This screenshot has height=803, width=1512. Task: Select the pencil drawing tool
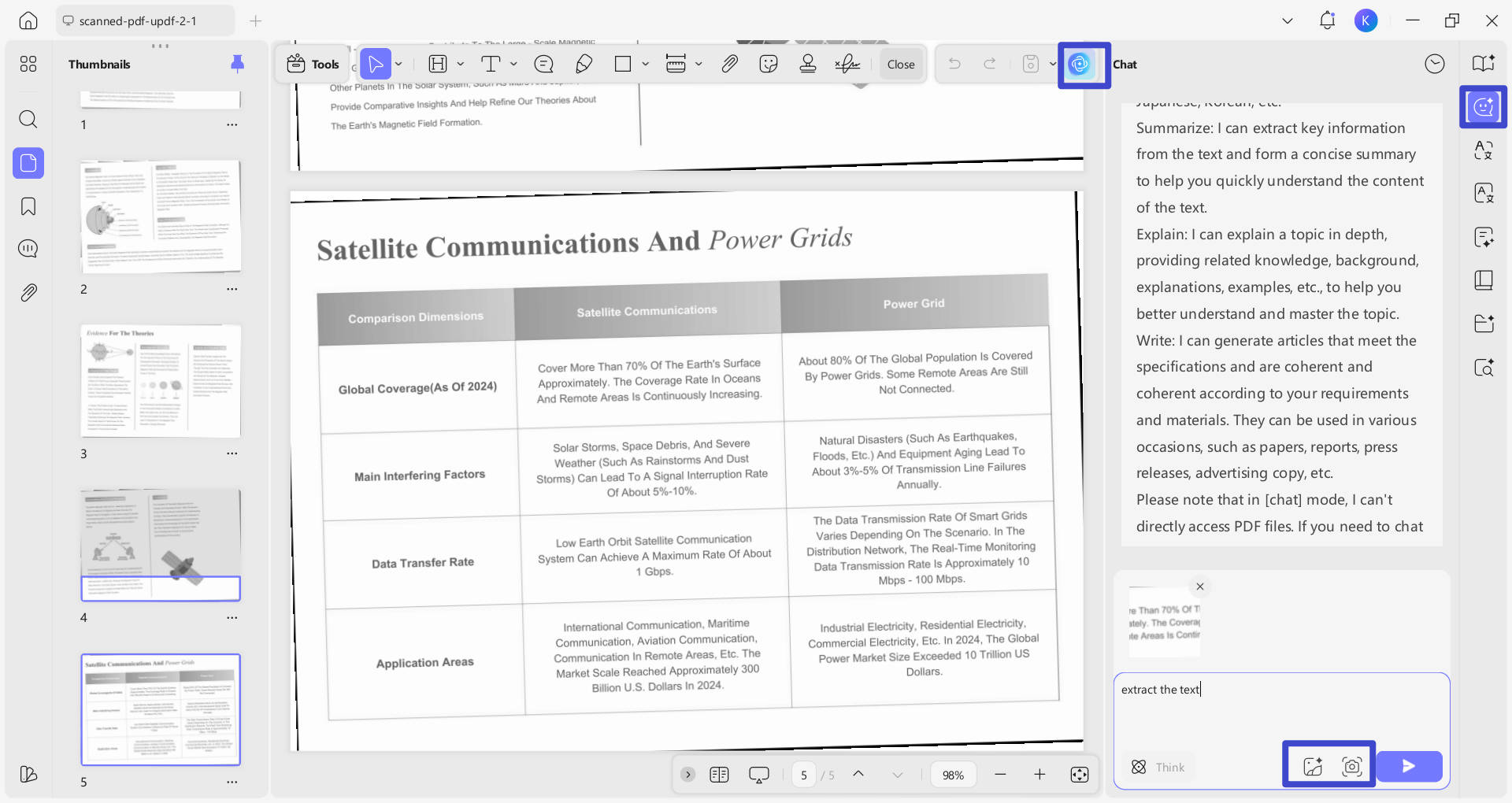(584, 64)
